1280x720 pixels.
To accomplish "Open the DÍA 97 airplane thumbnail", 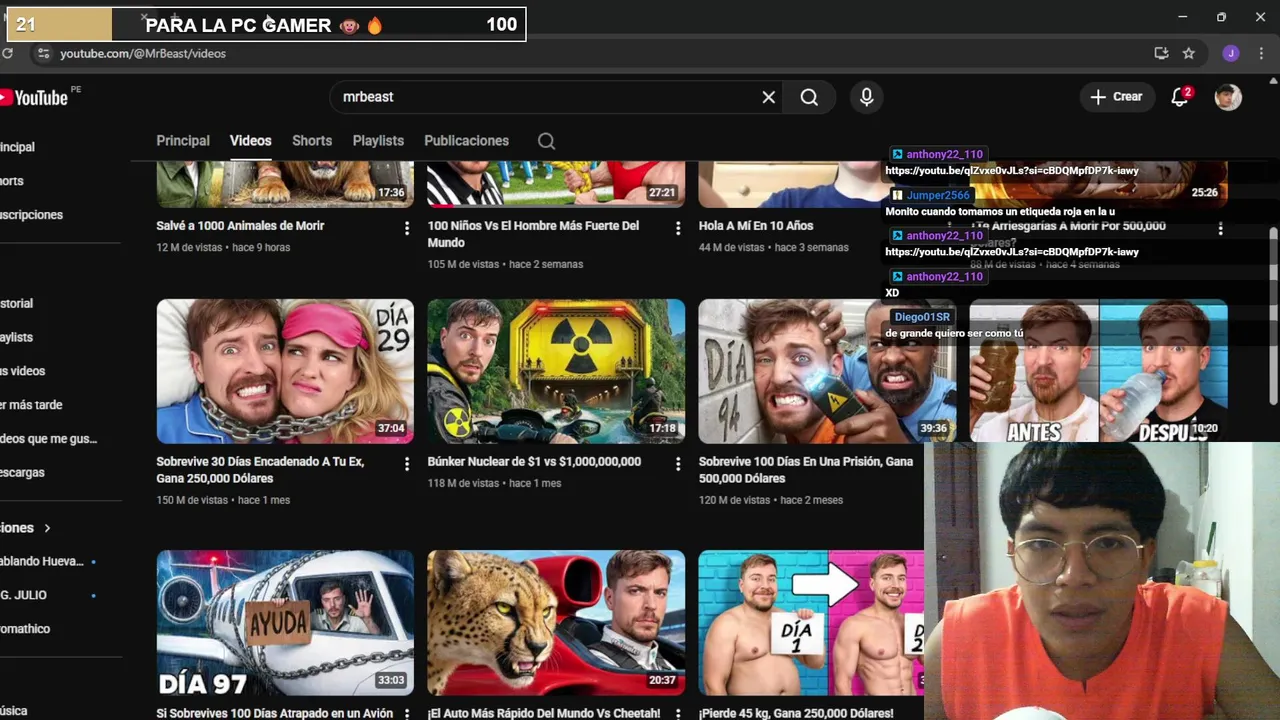I will pos(285,622).
